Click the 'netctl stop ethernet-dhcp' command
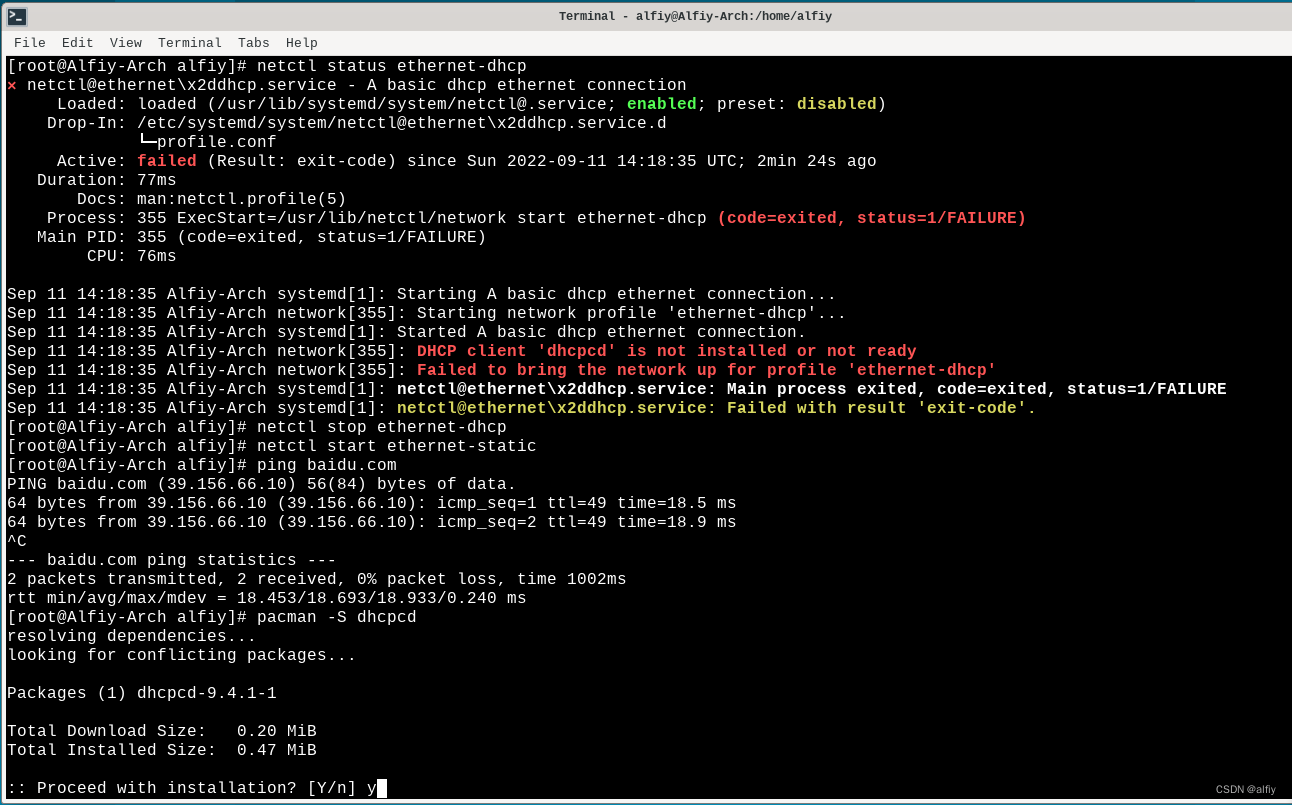The height and width of the screenshot is (805, 1292). point(381,427)
